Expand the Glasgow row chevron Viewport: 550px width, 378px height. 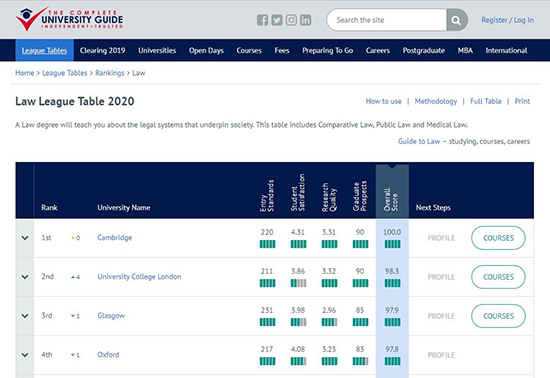click(x=25, y=316)
